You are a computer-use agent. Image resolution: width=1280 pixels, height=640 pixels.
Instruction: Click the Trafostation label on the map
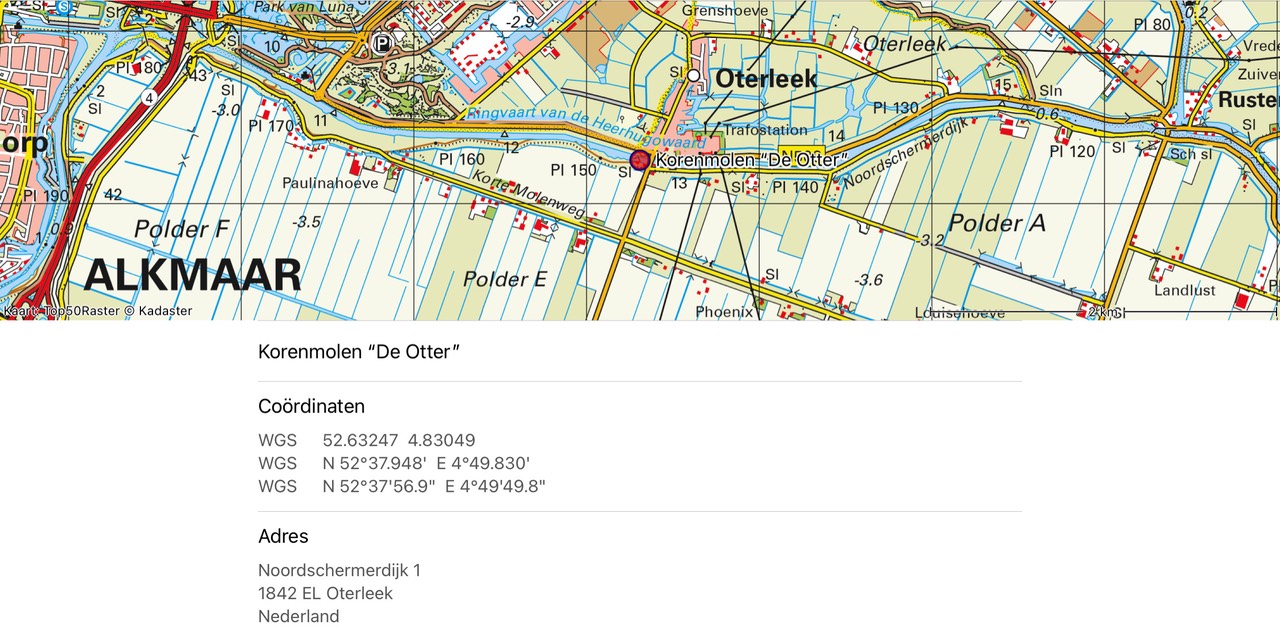(764, 130)
